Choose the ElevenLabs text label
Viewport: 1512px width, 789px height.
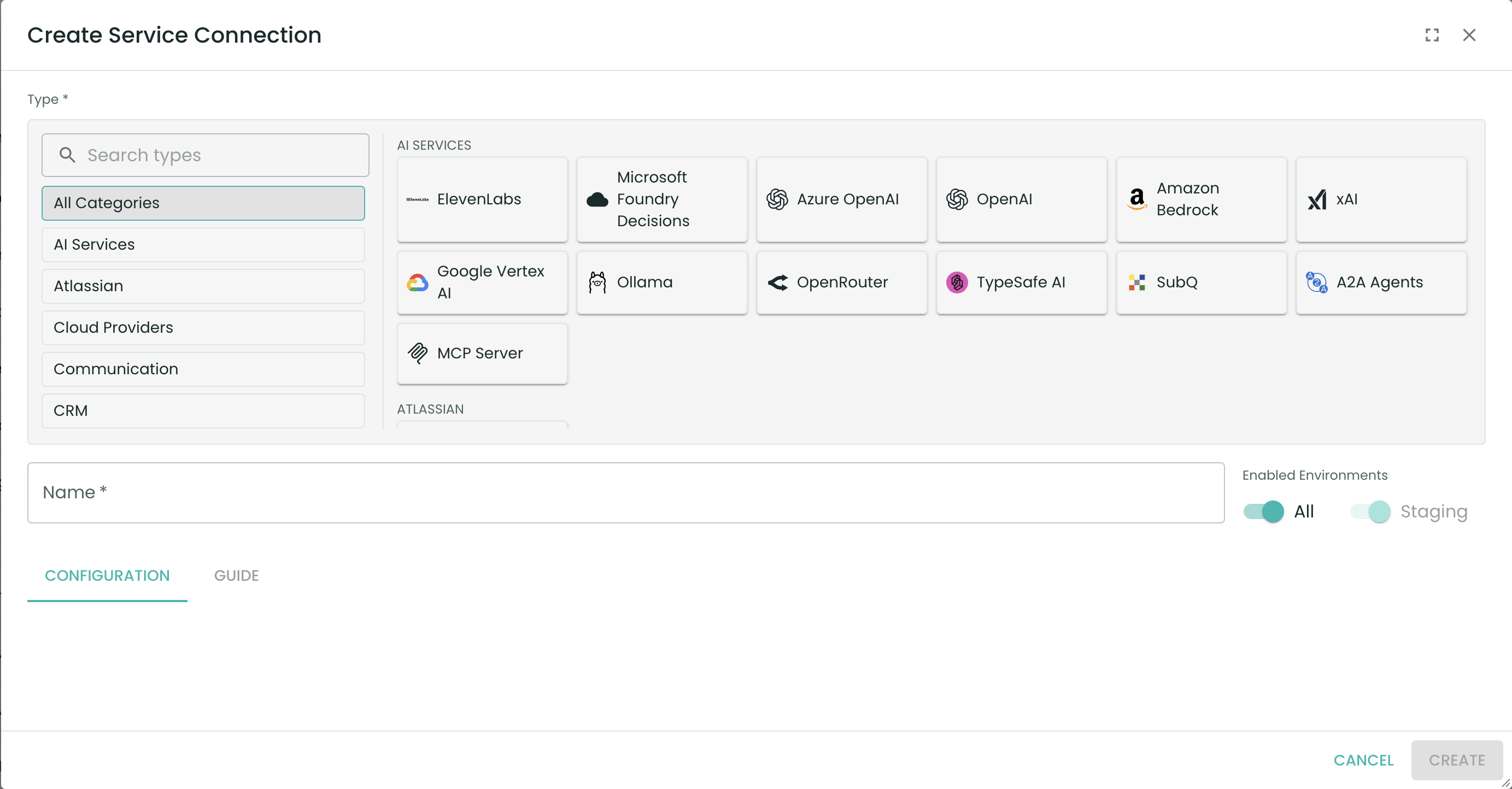pyautogui.click(x=479, y=199)
